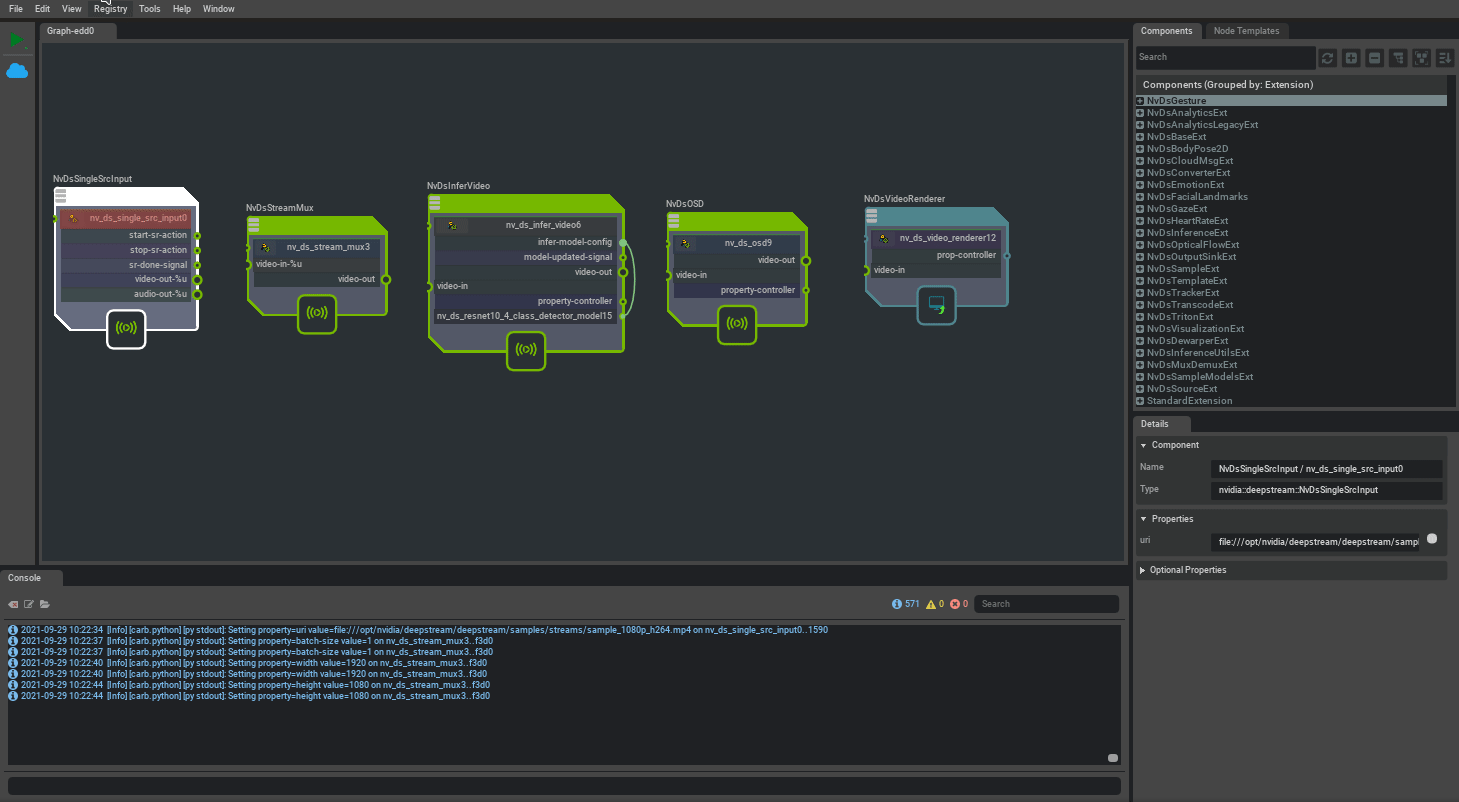The image size is (1459, 802).
Task: Expand the NvDsInferenceExt tree node
Action: click(1140, 233)
